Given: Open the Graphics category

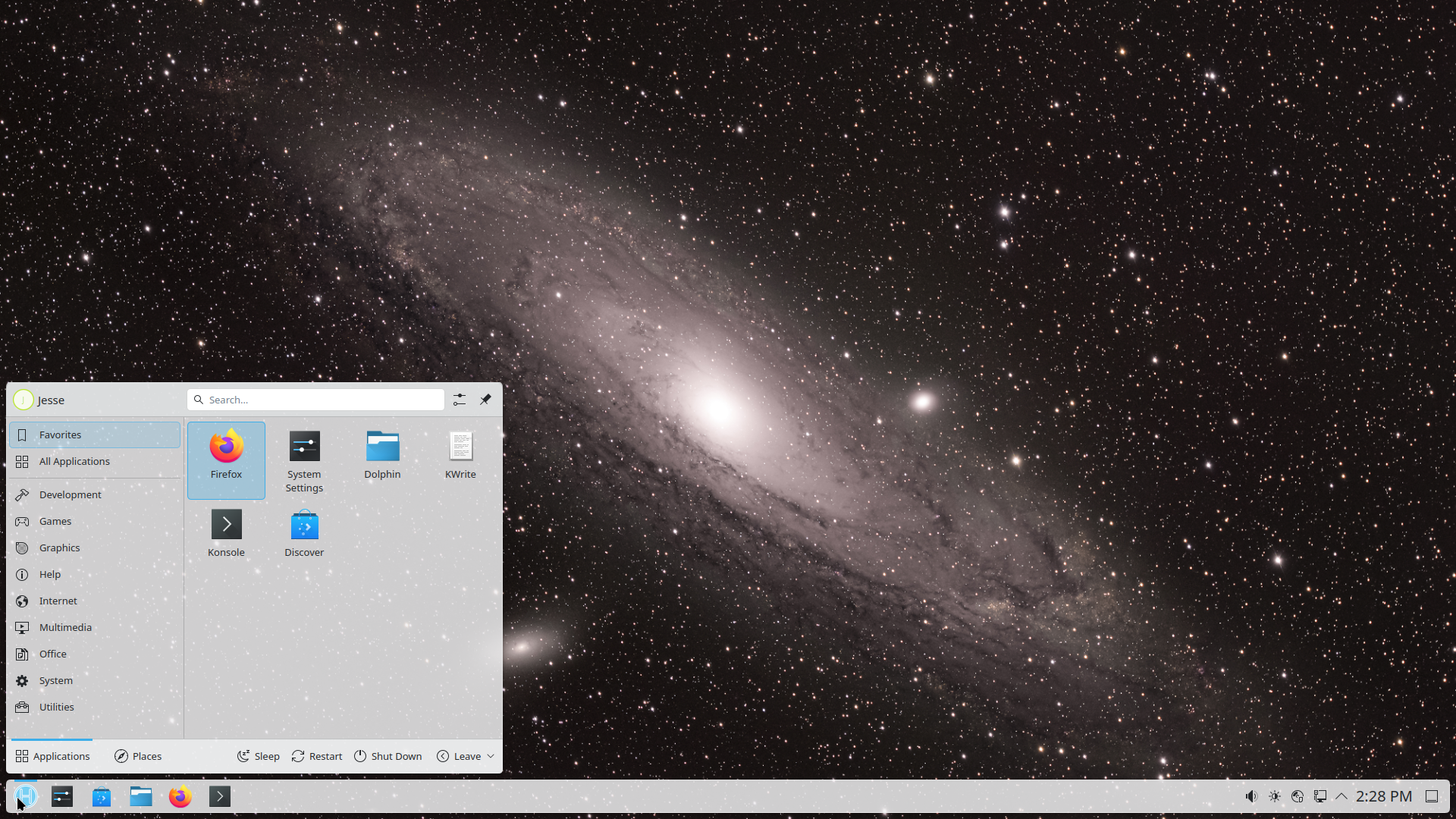Looking at the screenshot, I should click(95, 548).
